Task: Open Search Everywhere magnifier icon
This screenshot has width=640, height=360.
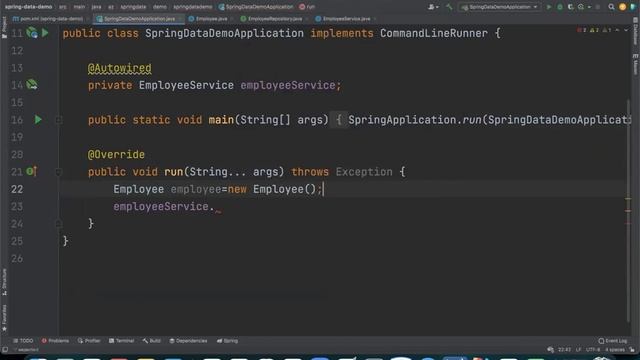Action: (x=611, y=7)
